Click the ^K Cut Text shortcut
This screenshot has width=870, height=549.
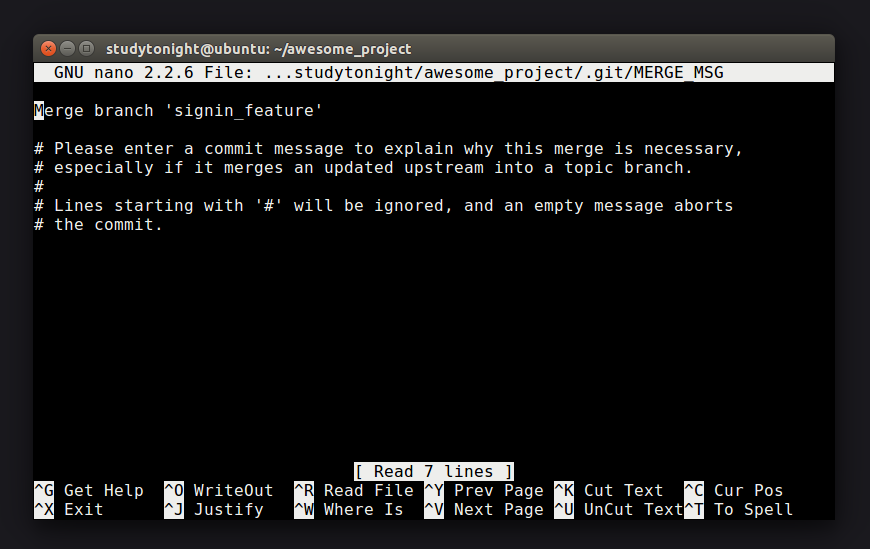[x=609, y=491]
